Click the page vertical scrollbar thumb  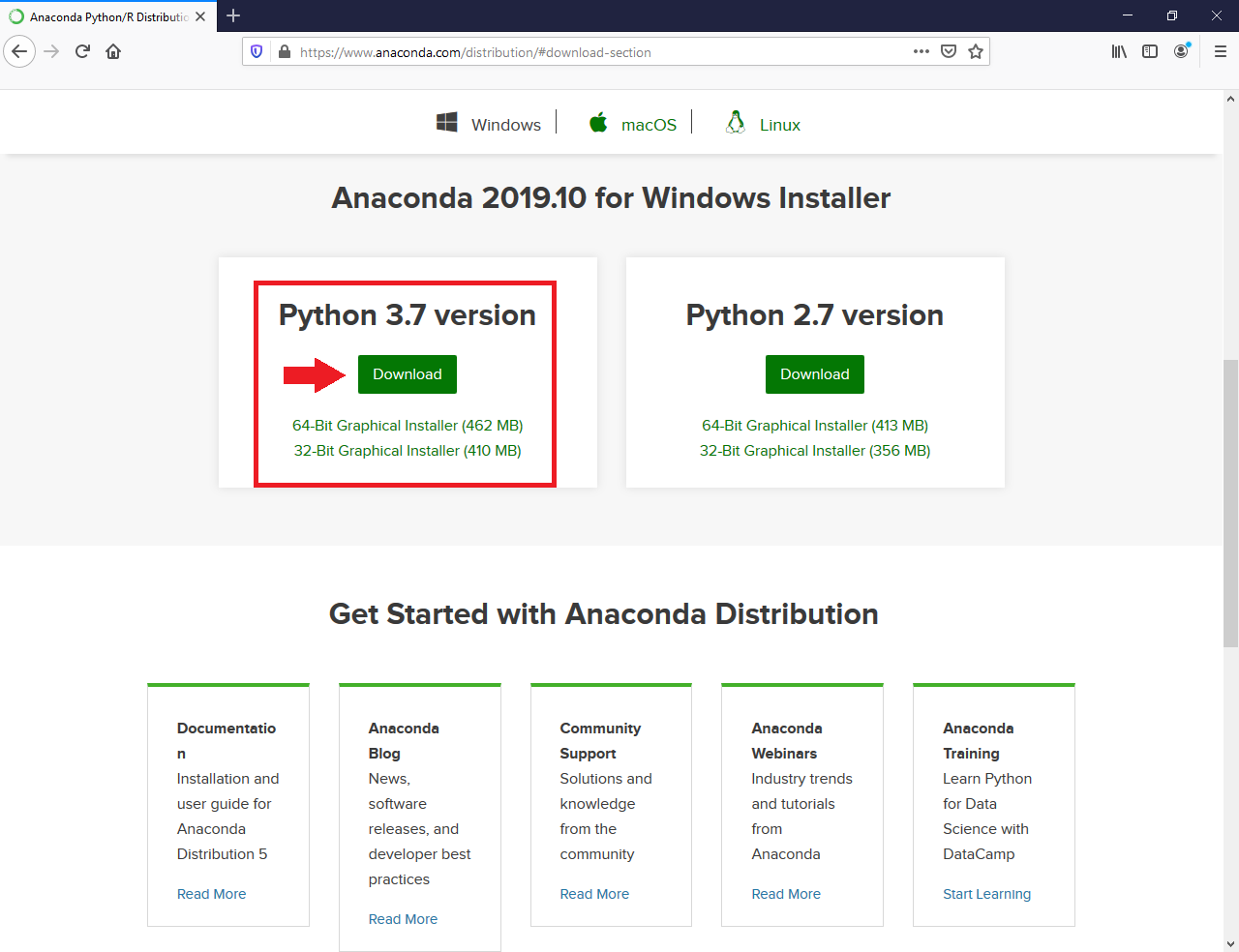(1230, 503)
